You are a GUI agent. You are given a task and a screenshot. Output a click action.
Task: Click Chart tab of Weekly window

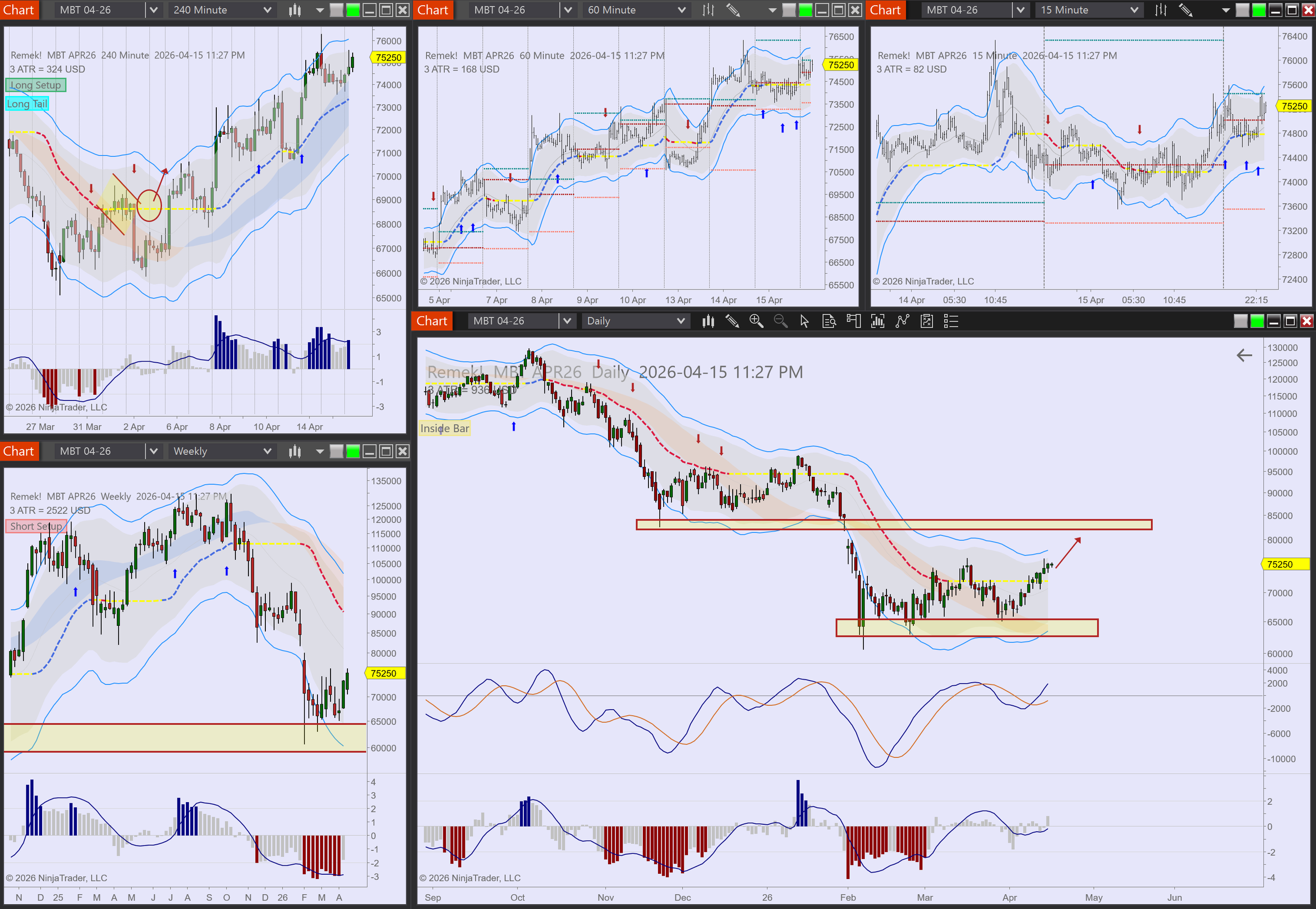(x=19, y=451)
